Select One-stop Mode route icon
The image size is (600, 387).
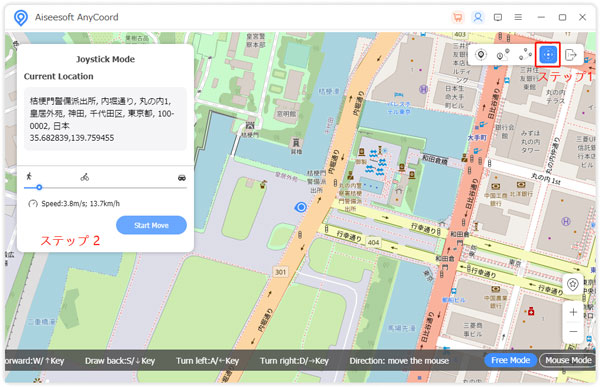pos(503,55)
